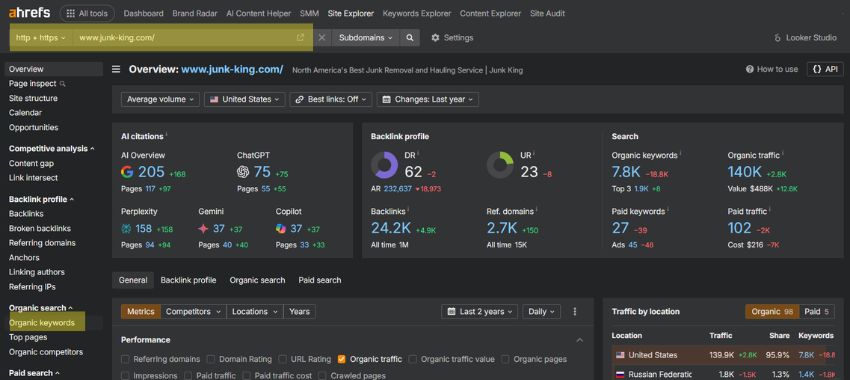The width and height of the screenshot is (850, 380).
Task: Click www.junk-king.com/ overview link
Action: coord(232,69)
